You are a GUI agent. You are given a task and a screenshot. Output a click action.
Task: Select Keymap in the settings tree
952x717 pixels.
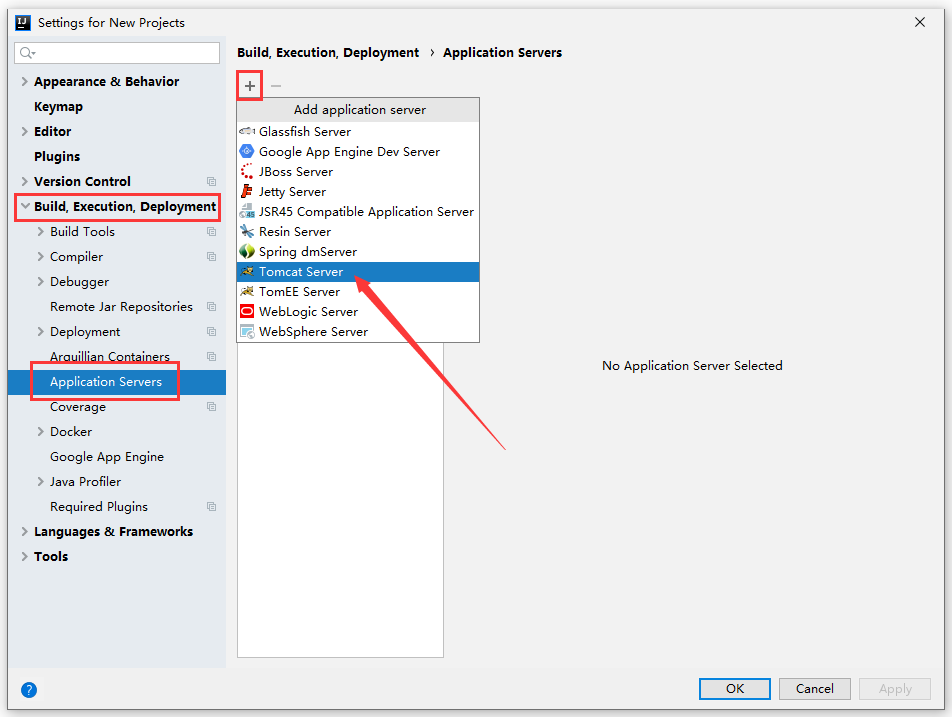58,107
